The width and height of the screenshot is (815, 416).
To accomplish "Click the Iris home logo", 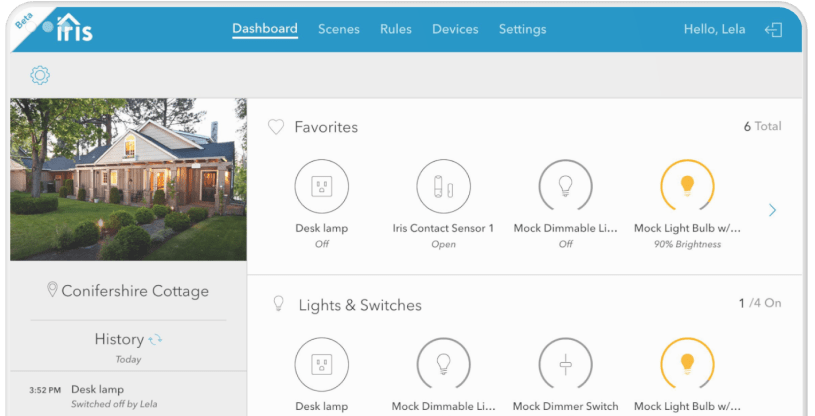I will pos(74,28).
